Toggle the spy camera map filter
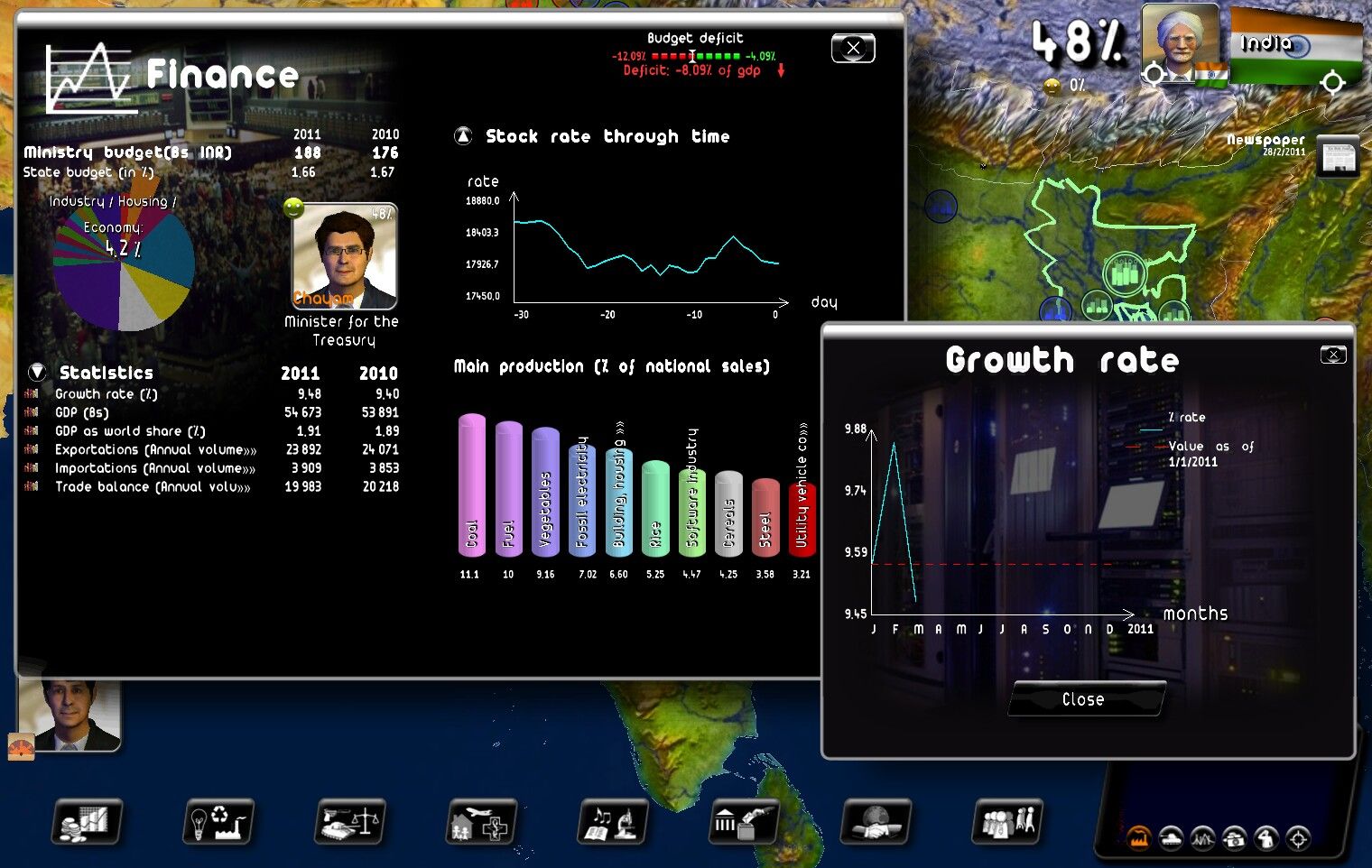This screenshot has width=1372, height=868. tap(1234, 838)
